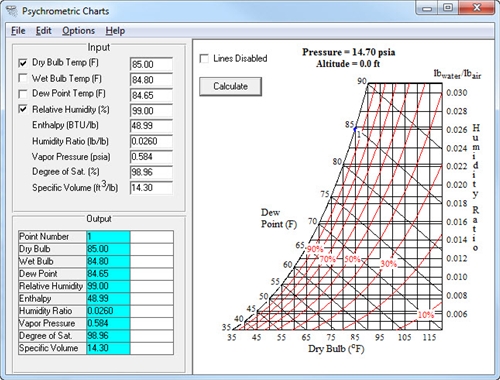Click the Dry Bulb Temp input field
The height and width of the screenshot is (380, 500).
pyautogui.click(x=151, y=64)
